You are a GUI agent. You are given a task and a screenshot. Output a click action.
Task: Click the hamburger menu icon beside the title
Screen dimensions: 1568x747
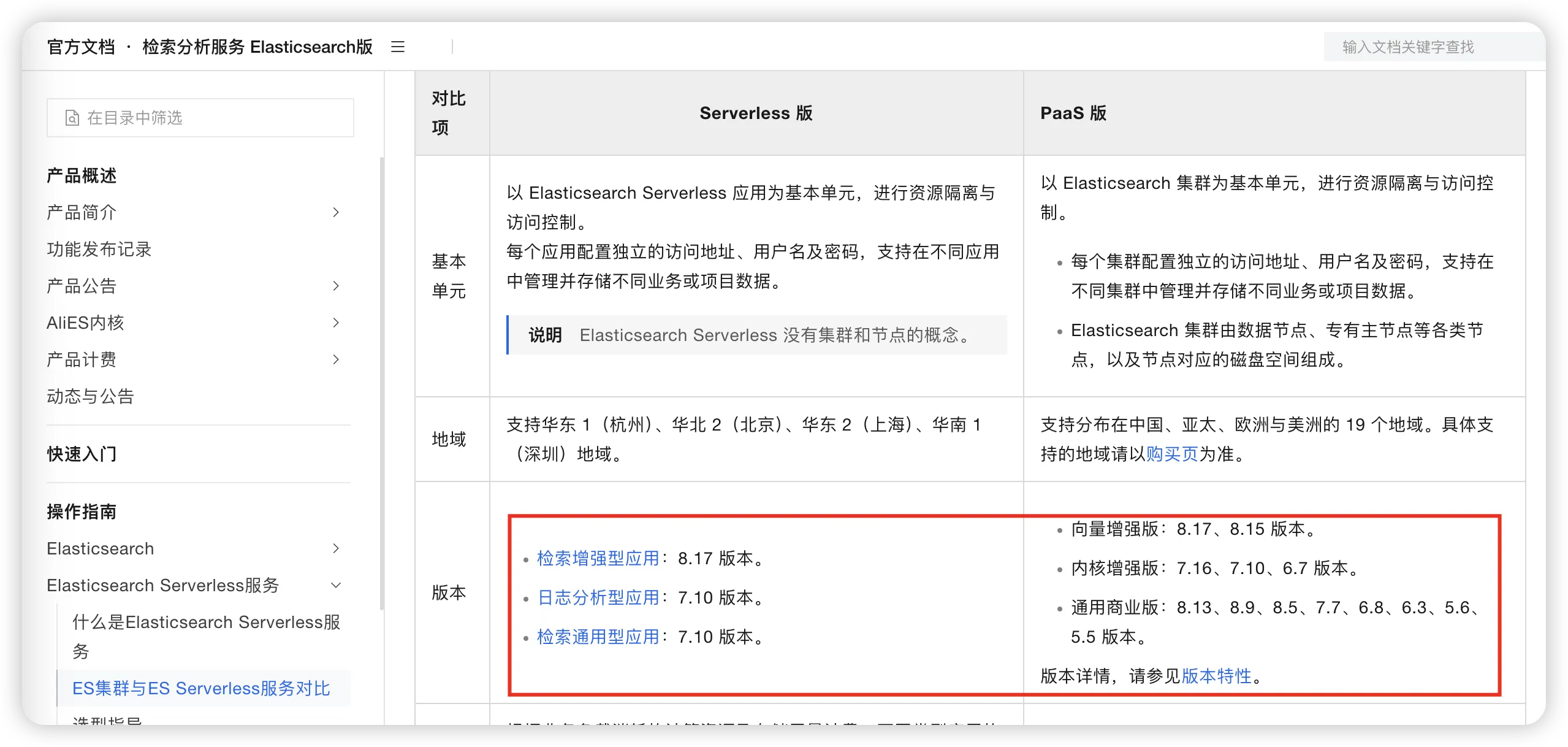[x=398, y=47]
